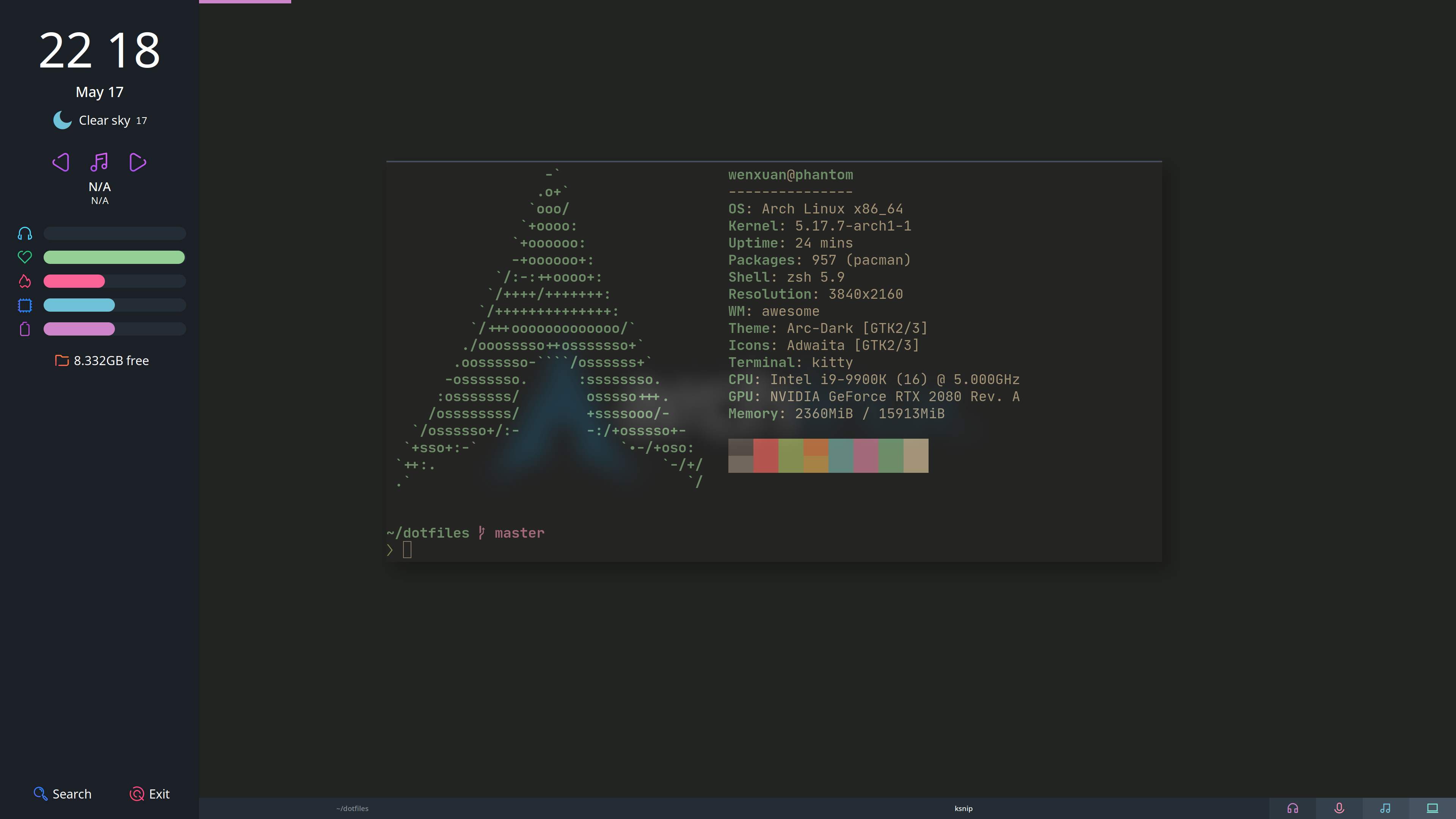Click the music note icon in sidebar player
This screenshot has width=1456, height=819.
[x=99, y=162]
